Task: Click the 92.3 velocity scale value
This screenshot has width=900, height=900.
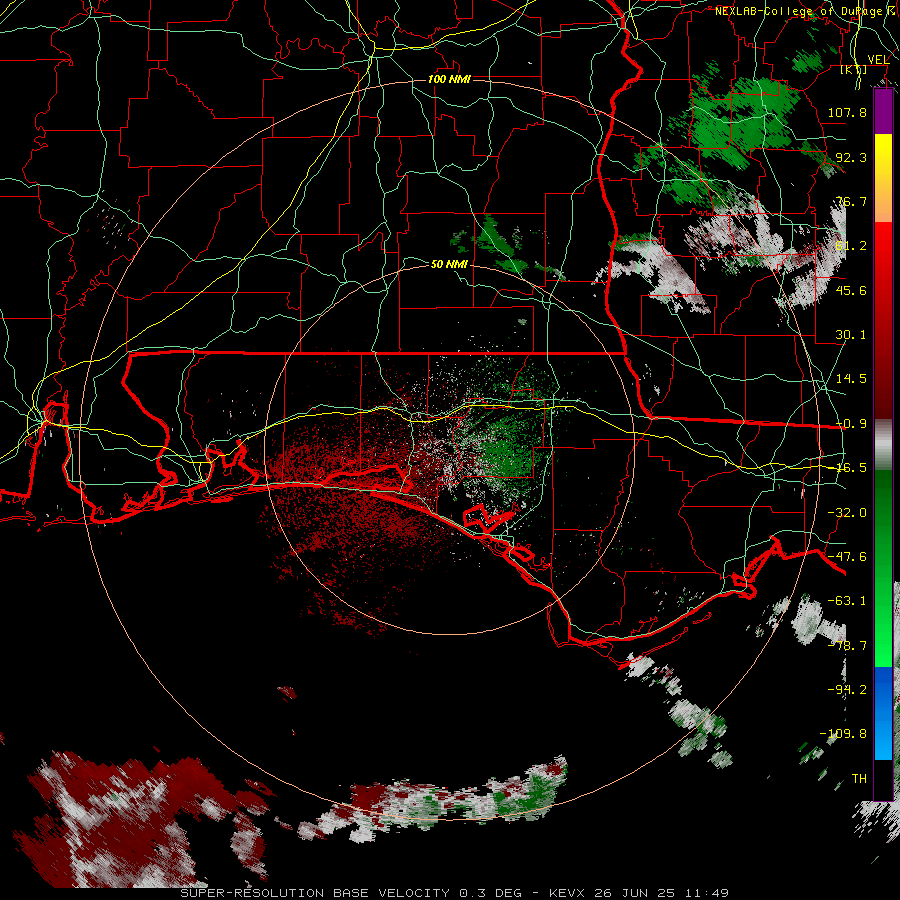Action: click(x=851, y=157)
